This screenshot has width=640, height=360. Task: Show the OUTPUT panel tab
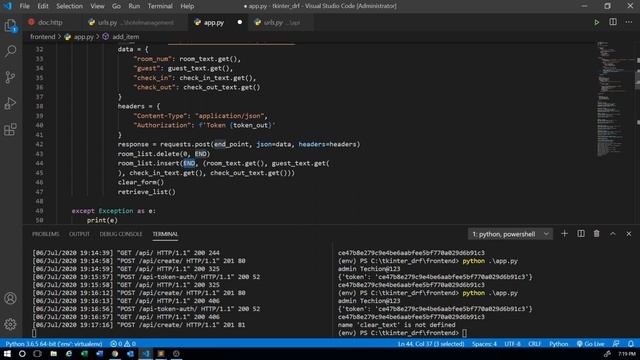pos(79,234)
